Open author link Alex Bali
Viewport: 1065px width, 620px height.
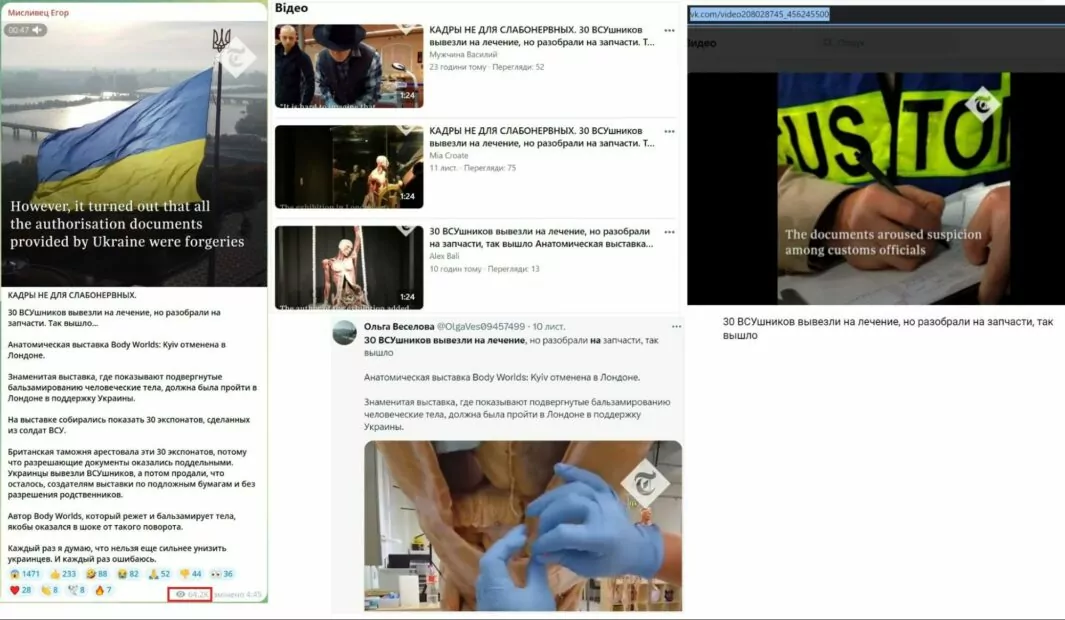tap(444, 256)
